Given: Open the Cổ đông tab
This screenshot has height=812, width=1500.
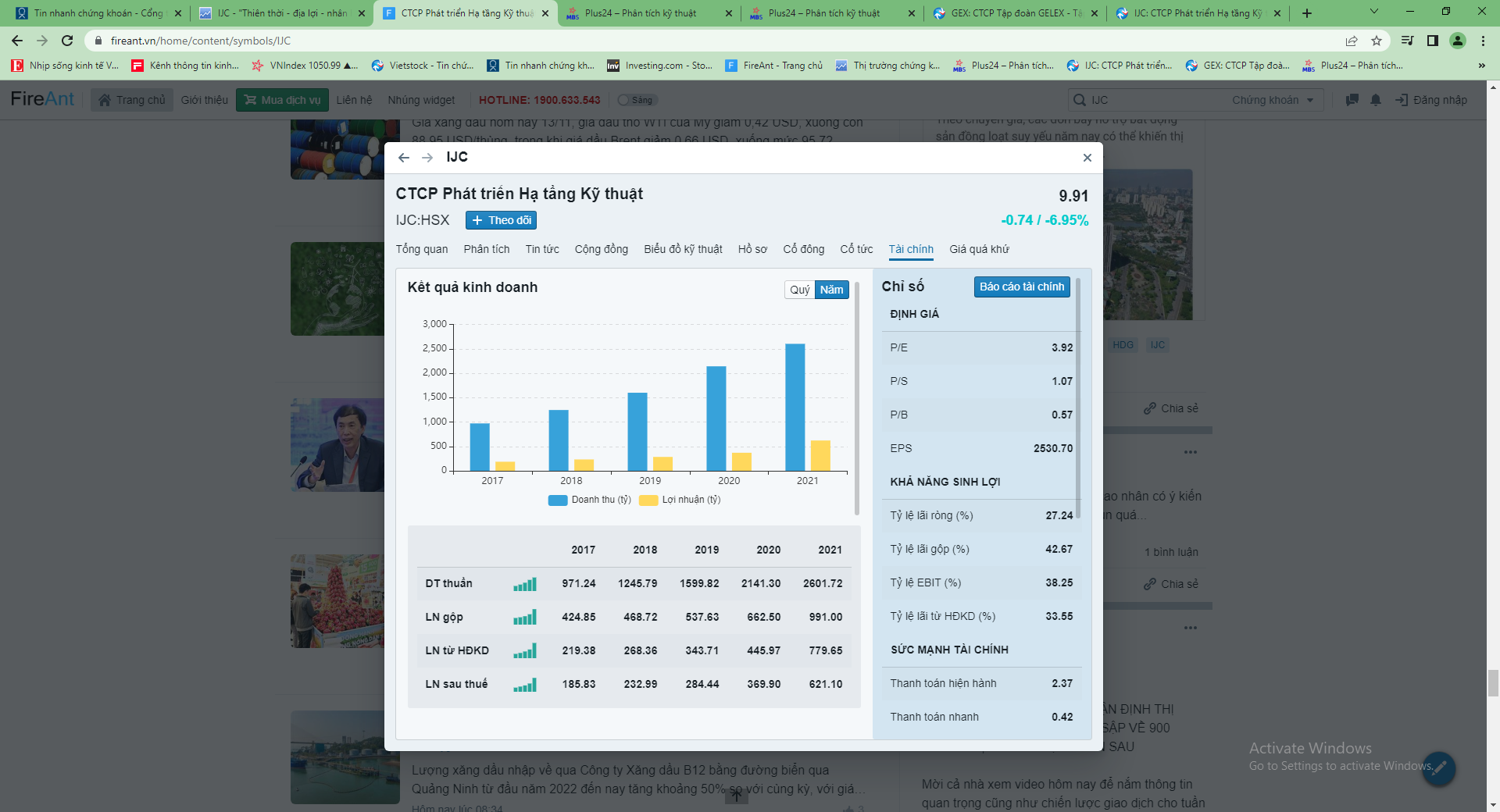Looking at the screenshot, I should pyautogui.click(x=804, y=249).
